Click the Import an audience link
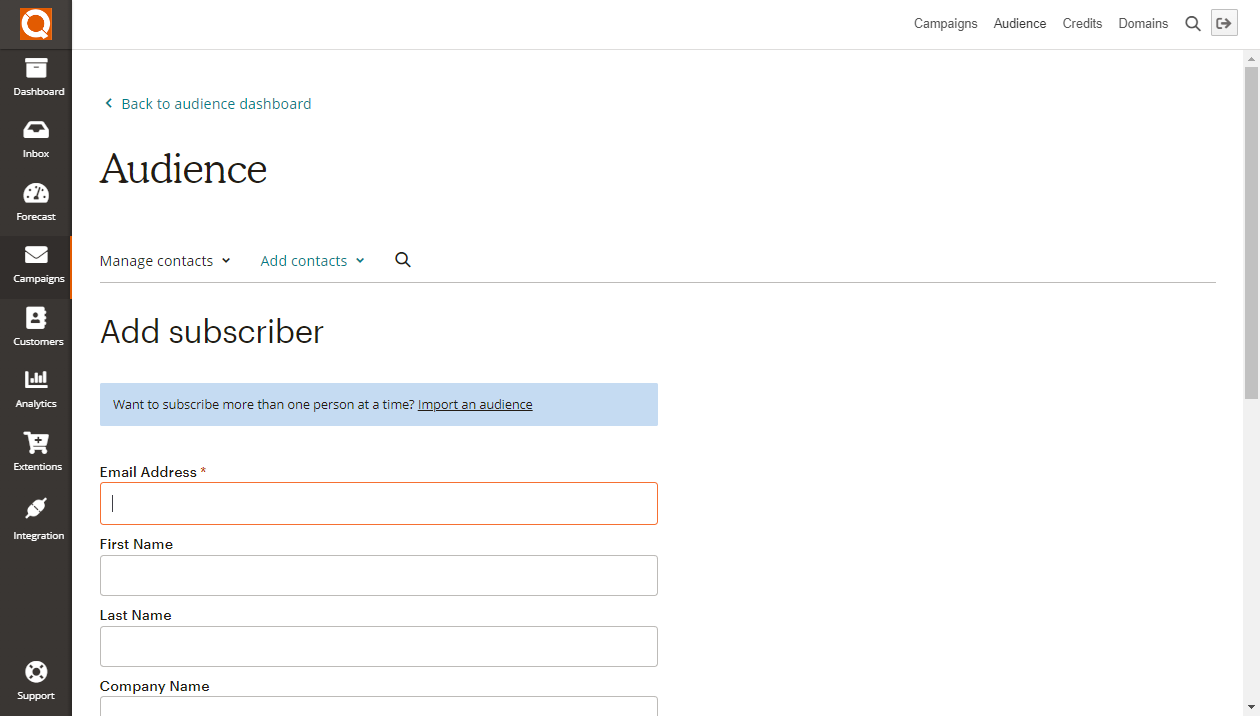Screen dimensions: 1260x716 click(475, 405)
